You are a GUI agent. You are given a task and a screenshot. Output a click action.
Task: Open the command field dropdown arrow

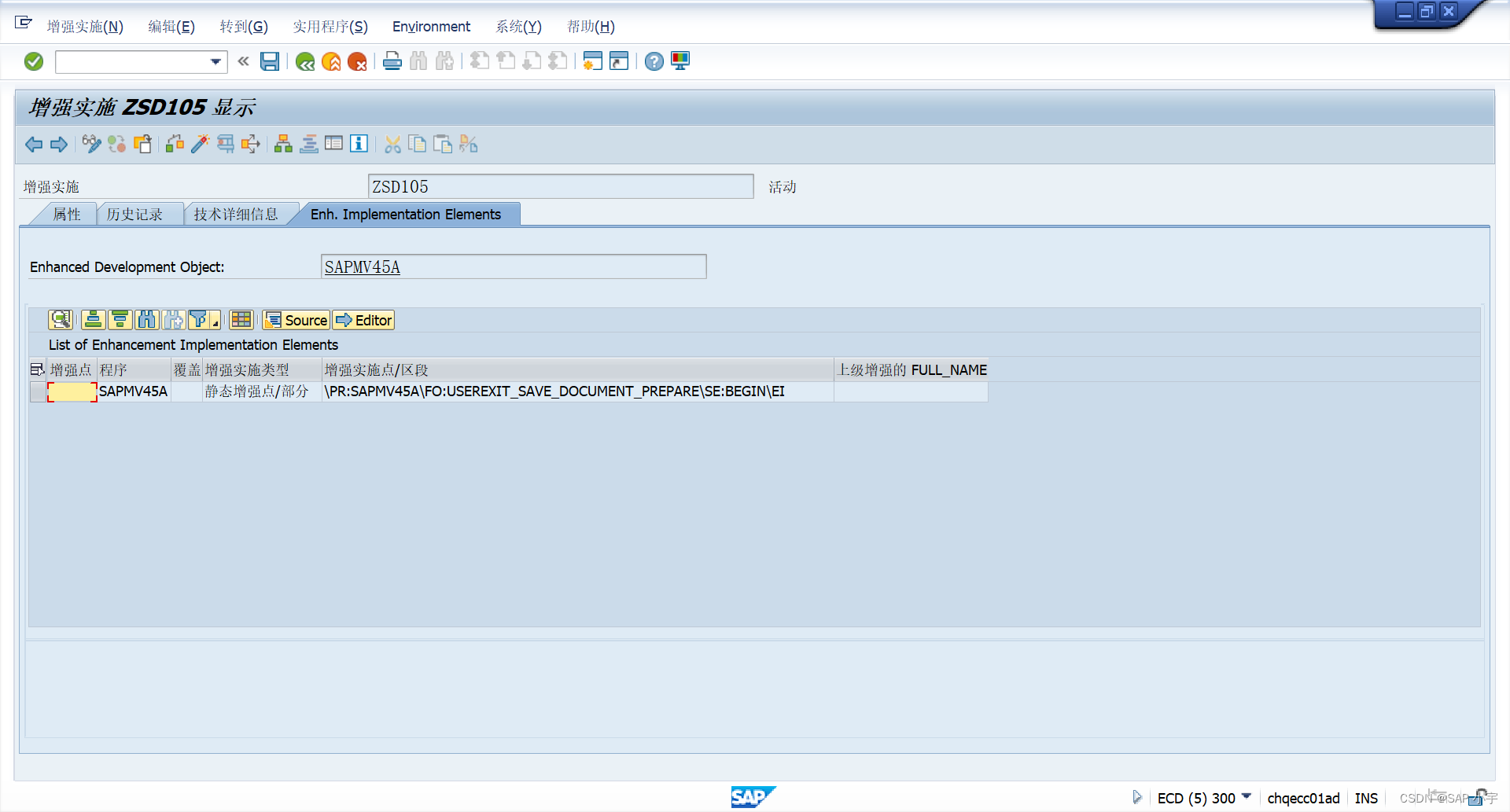tap(215, 61)
